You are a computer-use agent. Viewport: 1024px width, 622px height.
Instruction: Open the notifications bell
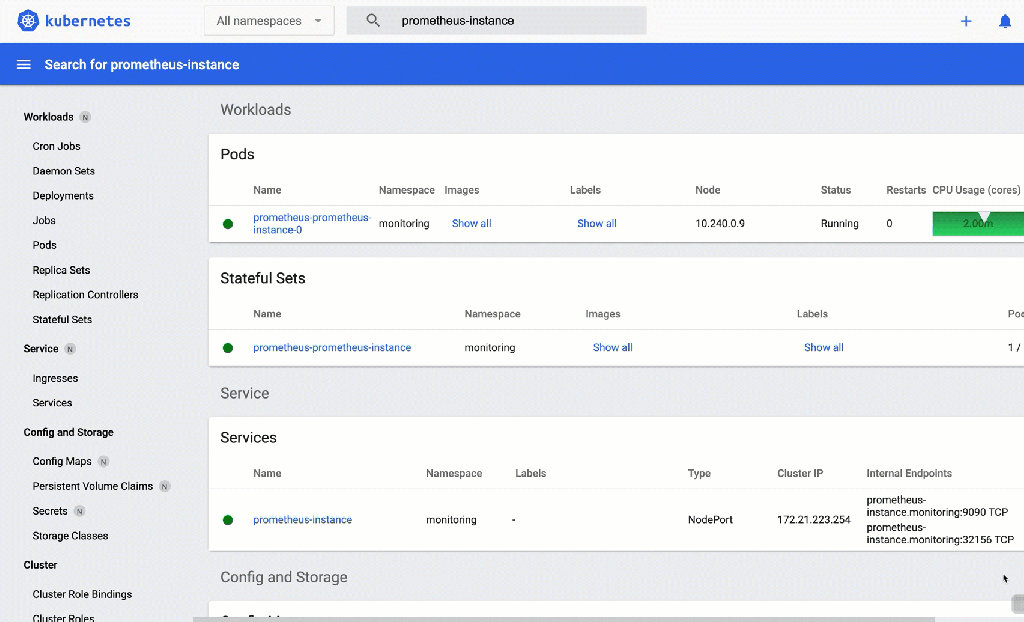click(1005, 21)
